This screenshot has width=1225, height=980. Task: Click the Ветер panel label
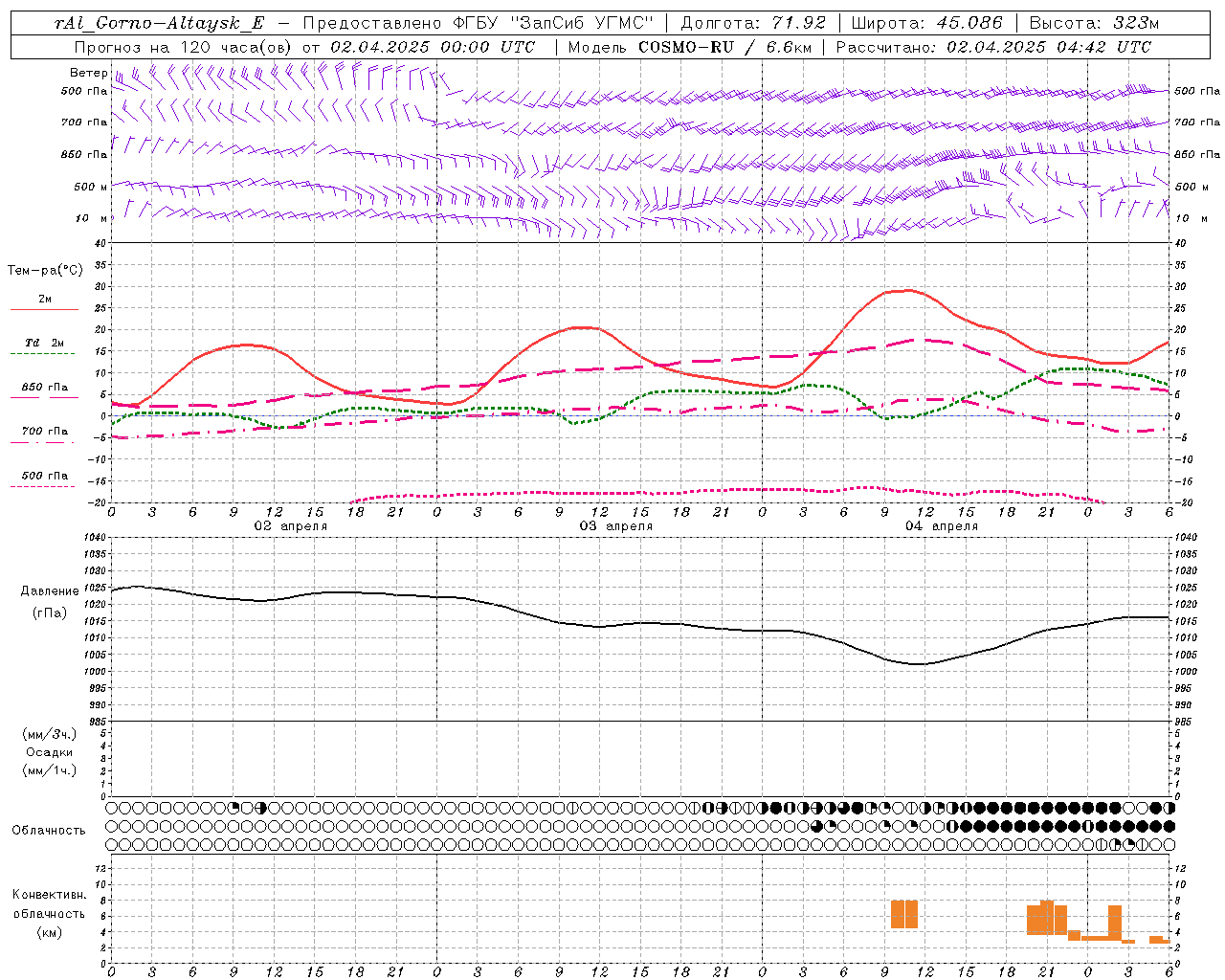point(89,73)
